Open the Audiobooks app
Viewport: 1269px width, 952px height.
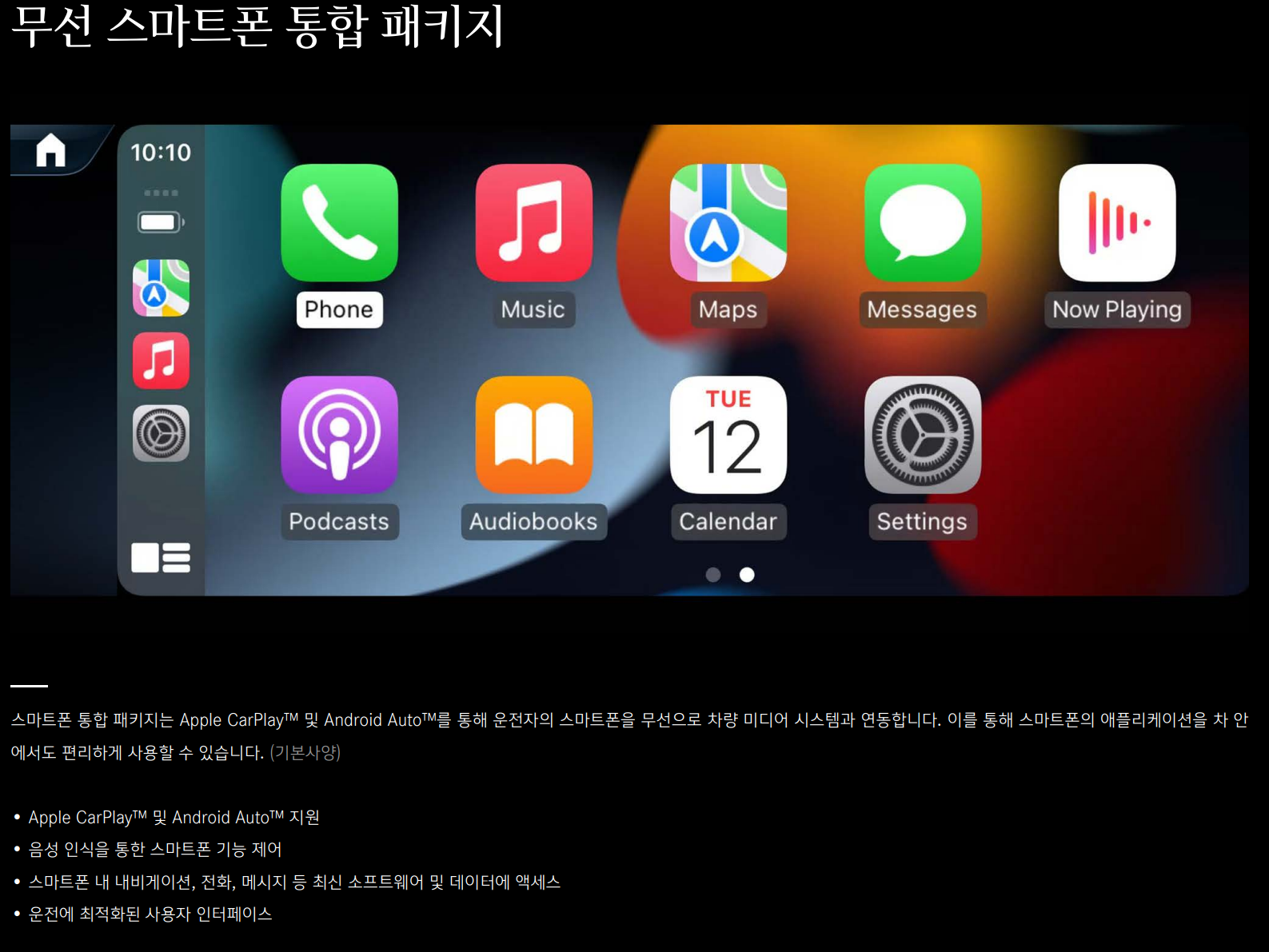coord(533,435)
